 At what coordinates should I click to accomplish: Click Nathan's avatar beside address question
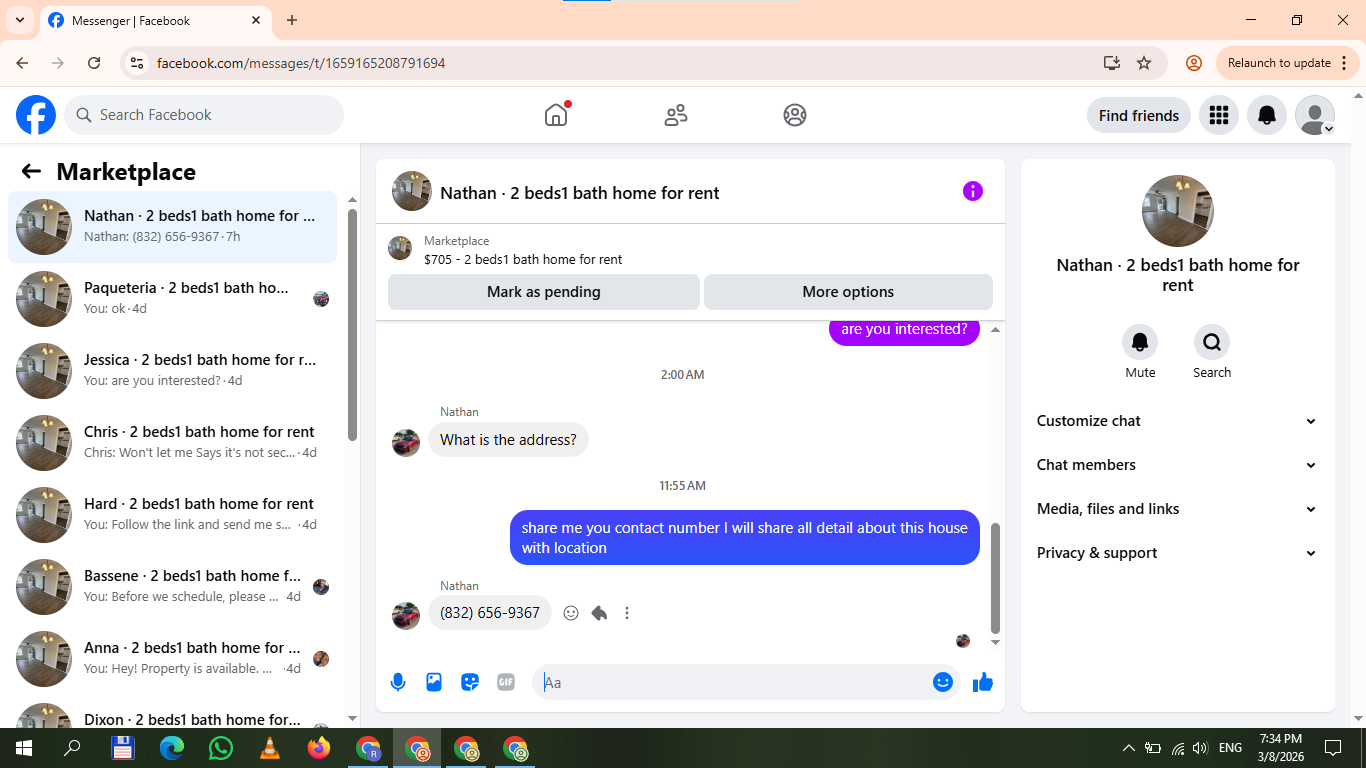coord(406,442)
